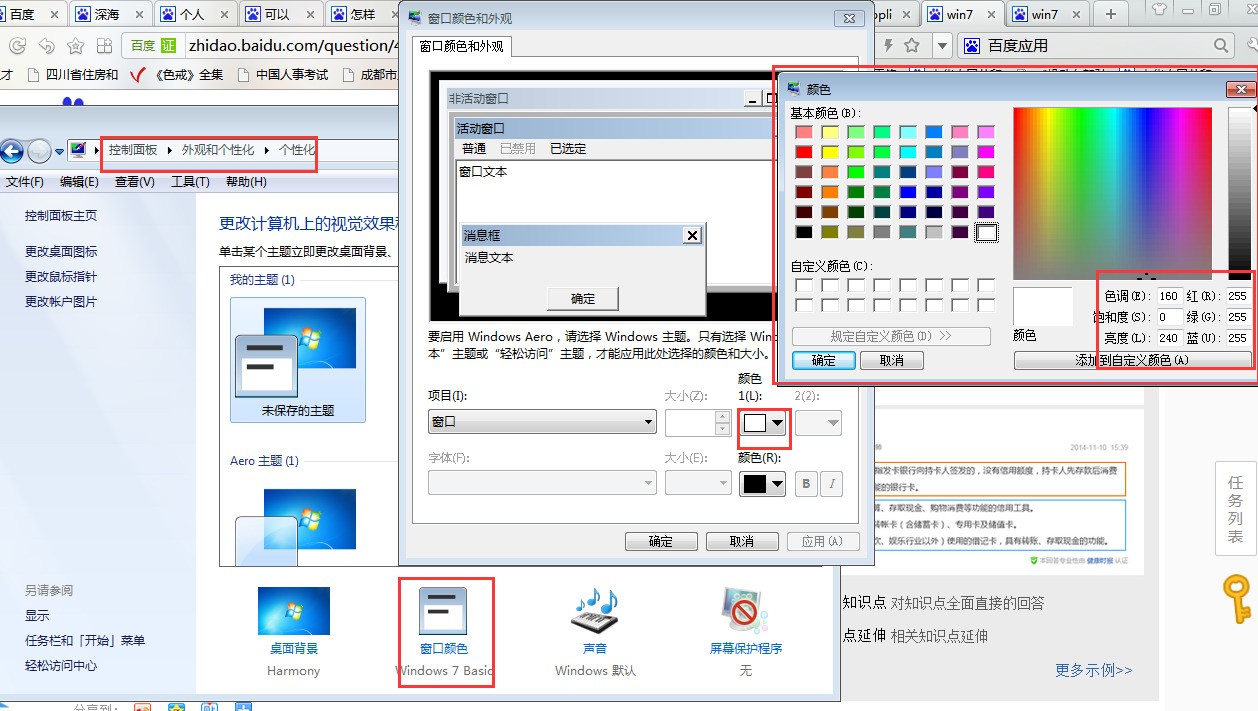Click the 亮度(L) luminance field
The image size is (1258, 711).
1168,338
